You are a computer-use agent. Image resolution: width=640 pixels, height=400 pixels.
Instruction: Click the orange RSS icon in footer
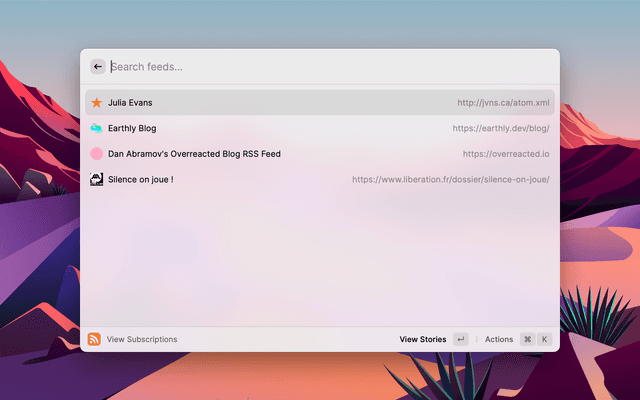pos(94,339)
